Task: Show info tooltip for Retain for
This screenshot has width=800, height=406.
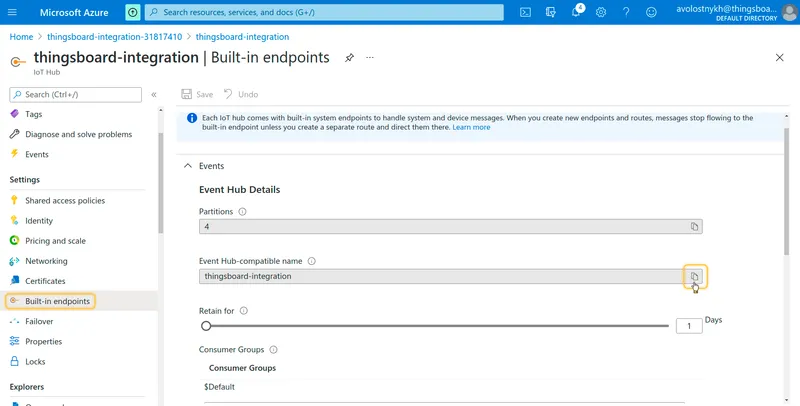Action: tap(244, 311)
